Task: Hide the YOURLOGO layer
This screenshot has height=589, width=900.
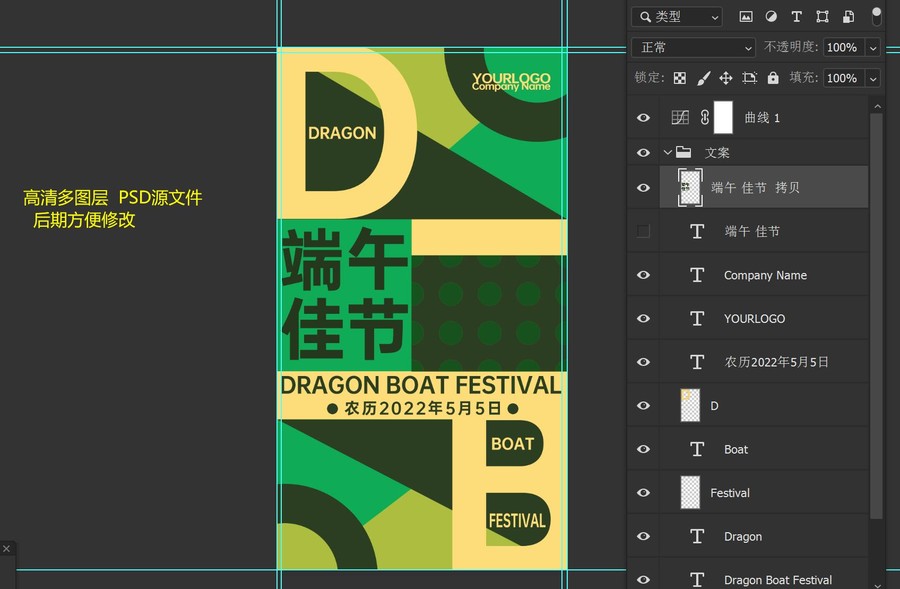Action: pyautogui.click(x=643, y=319)
